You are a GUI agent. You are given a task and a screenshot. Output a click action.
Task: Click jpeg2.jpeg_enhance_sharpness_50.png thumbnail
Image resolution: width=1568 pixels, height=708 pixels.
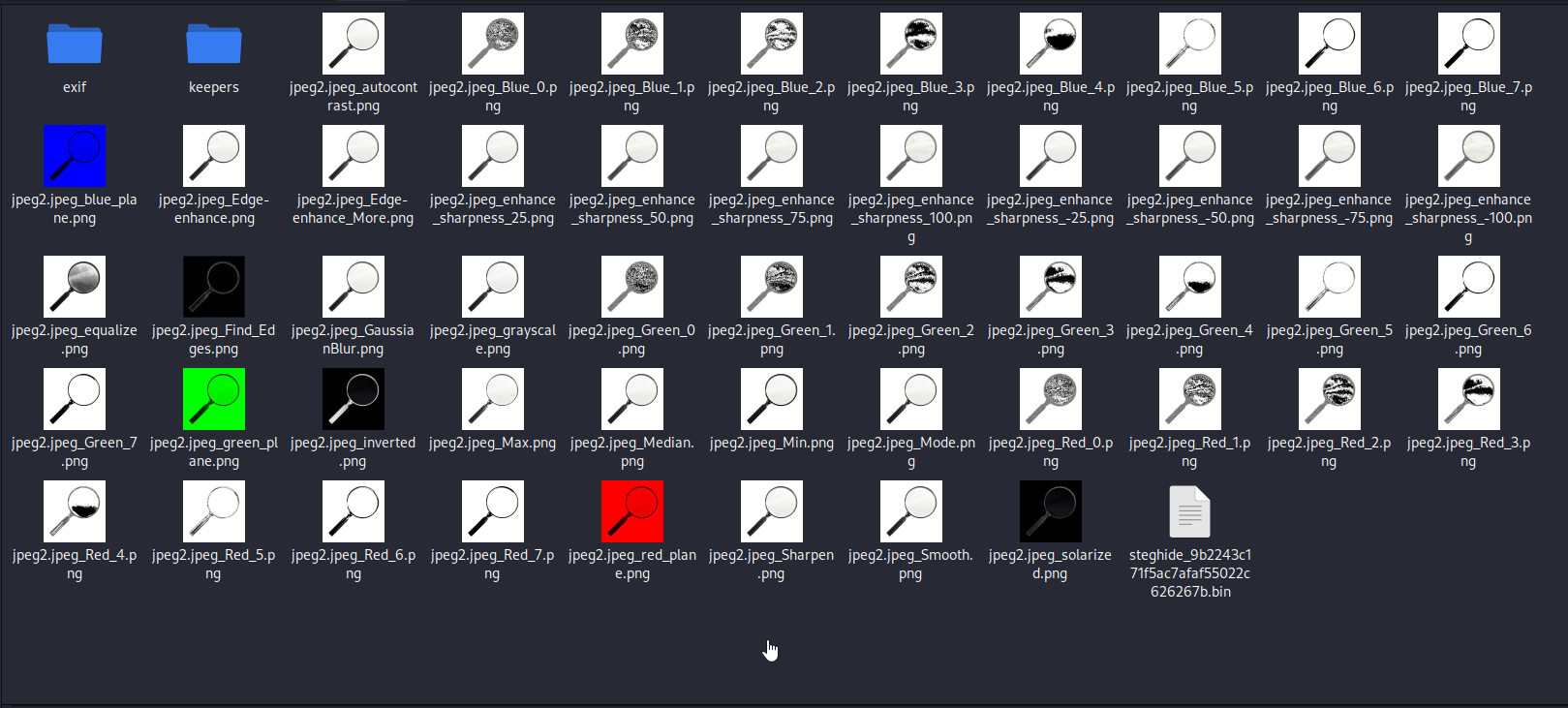[x=632, y=156]
